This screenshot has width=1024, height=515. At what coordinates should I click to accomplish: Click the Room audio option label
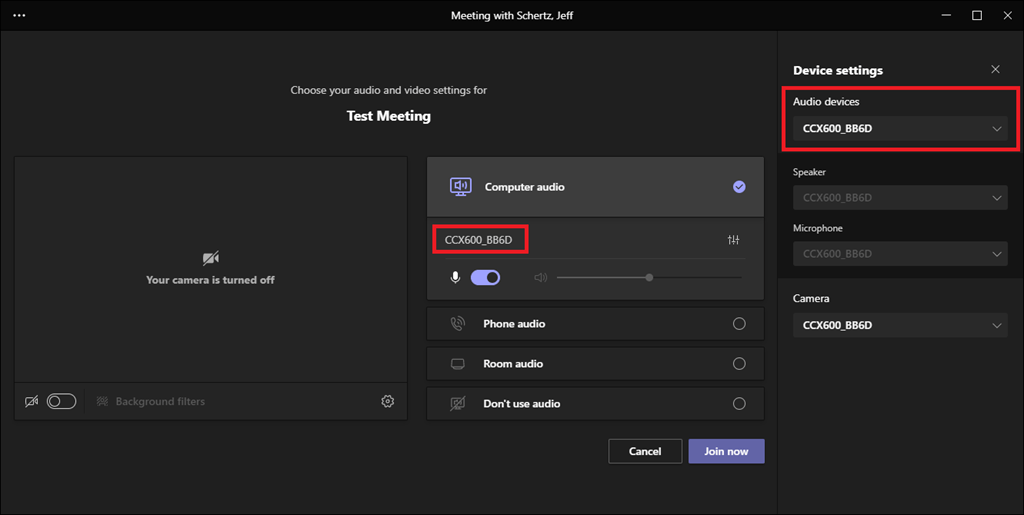click(513, 364)
